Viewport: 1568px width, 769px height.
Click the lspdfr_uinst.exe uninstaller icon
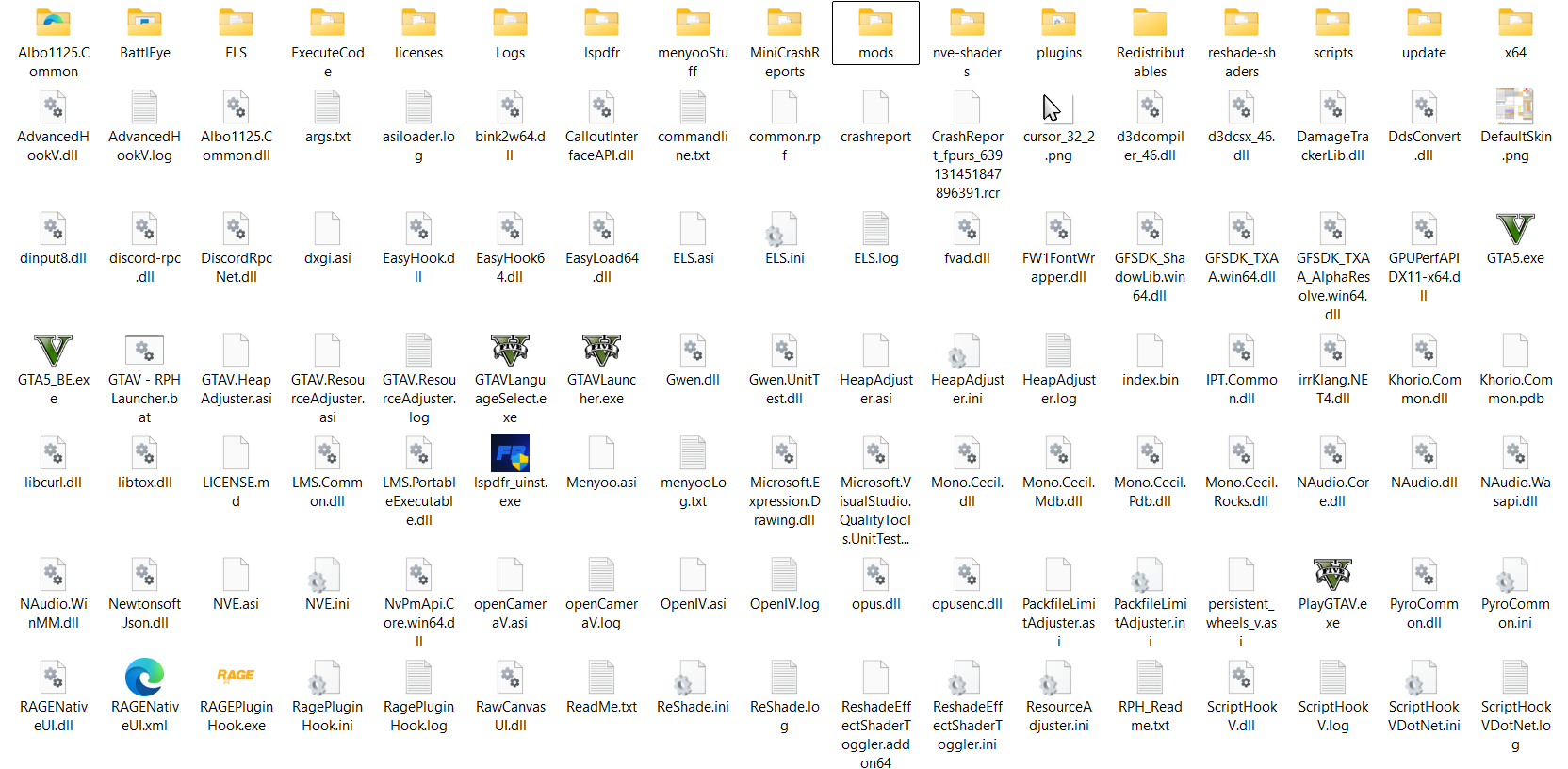[x=510, y=453]
